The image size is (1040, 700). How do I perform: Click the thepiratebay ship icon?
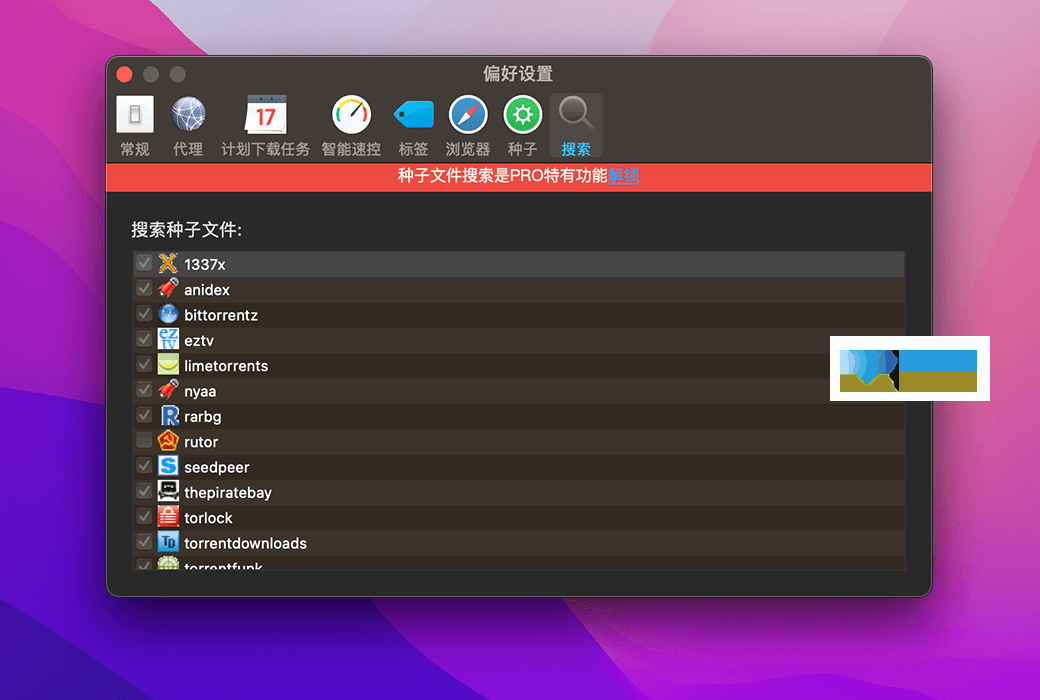click(x=168, y=491)
